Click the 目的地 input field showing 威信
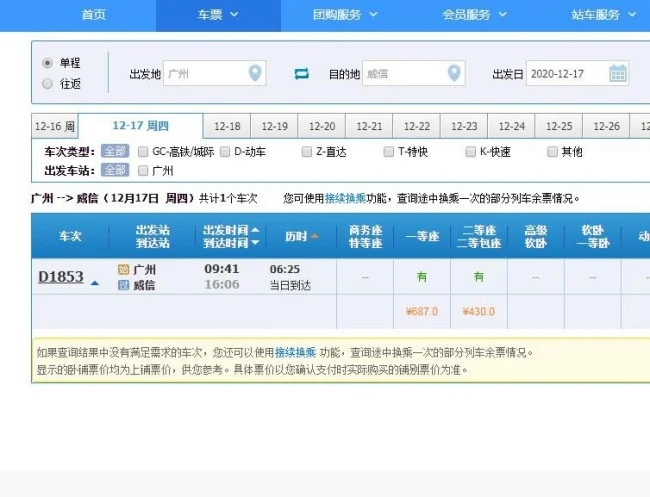 coord(414,73)
